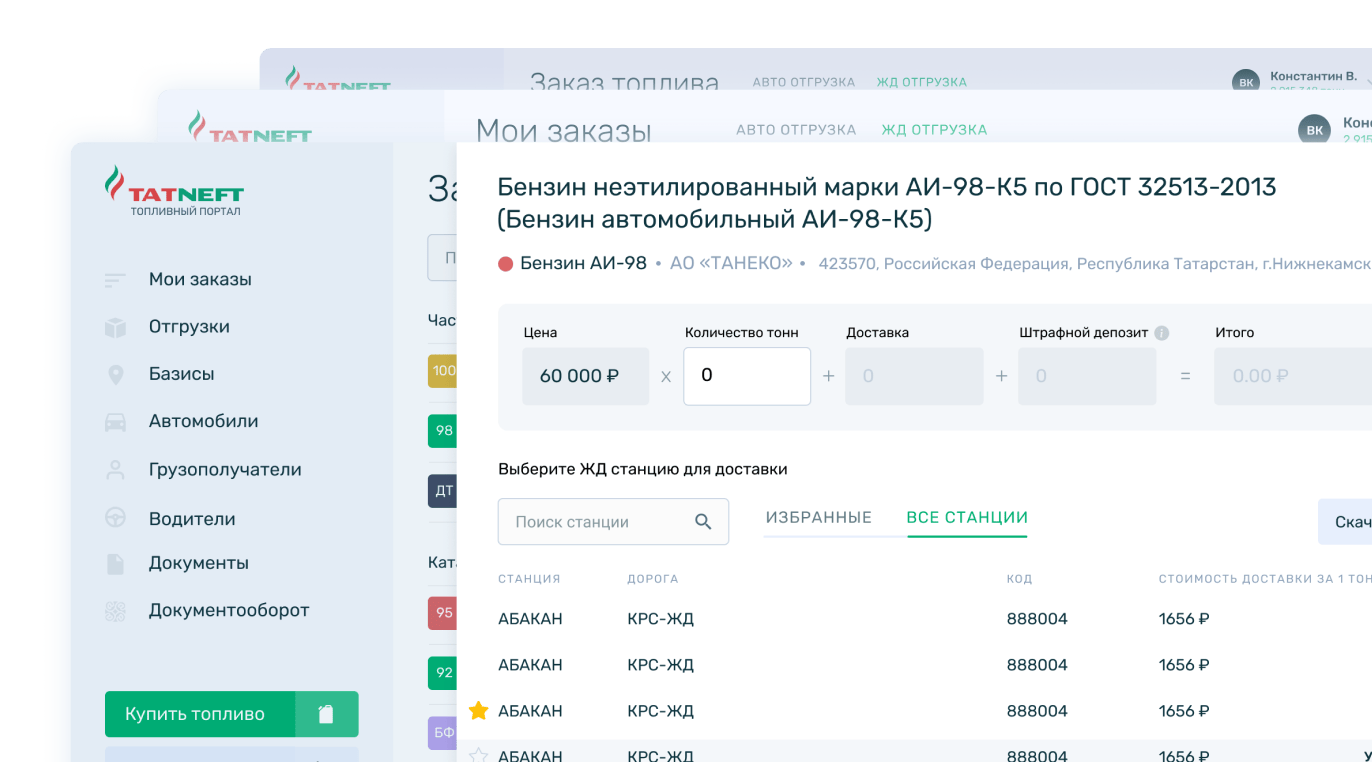Viewport: 1372px width, 762px height.
Task: Unfavorite the gold-starred АБАКАН station
Action: [x=479, y=711]
